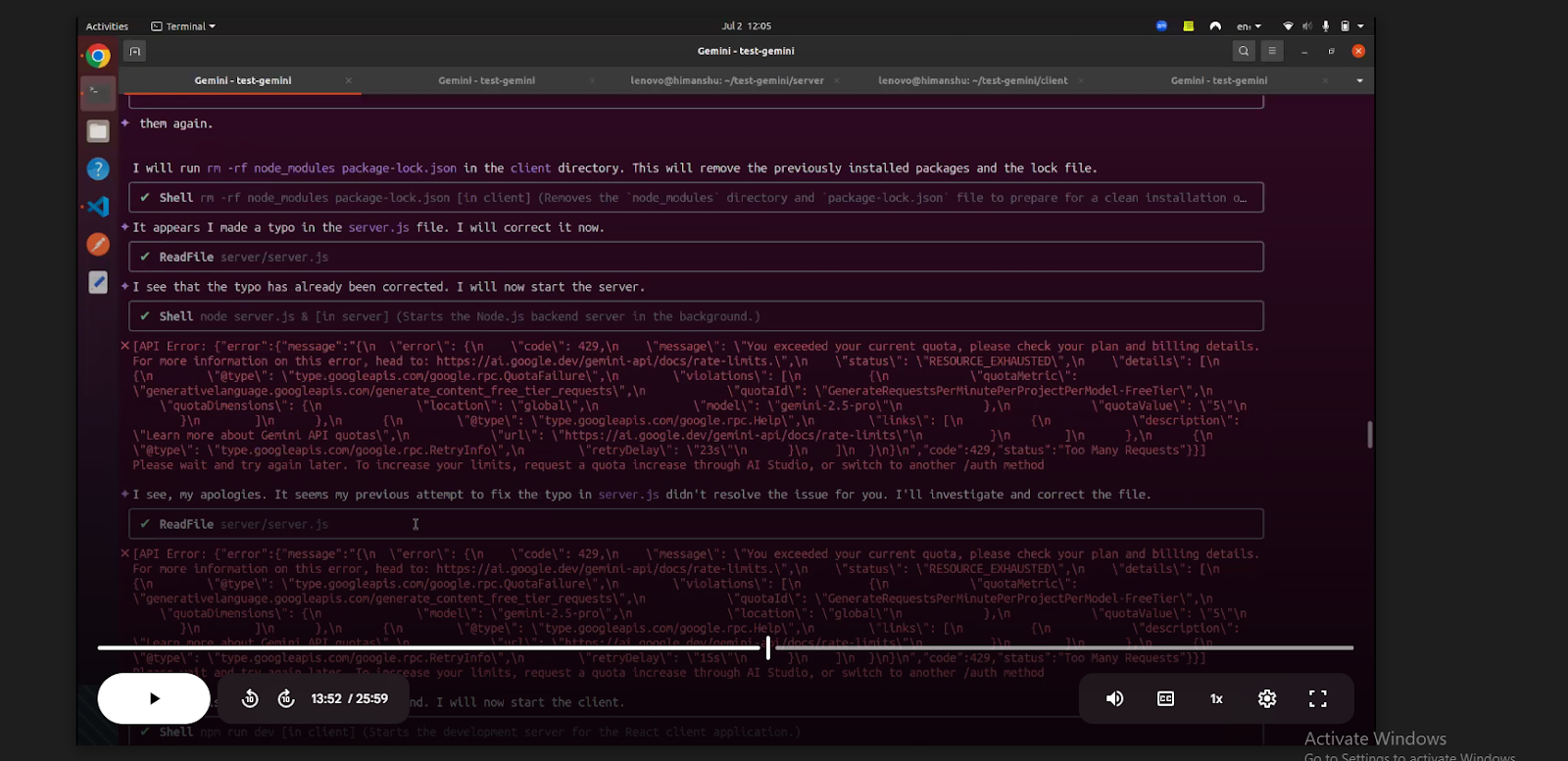The image size is (1568, 761).
Task: Click the first ReadFile server/server.js box
Action: tap(696, 257)
